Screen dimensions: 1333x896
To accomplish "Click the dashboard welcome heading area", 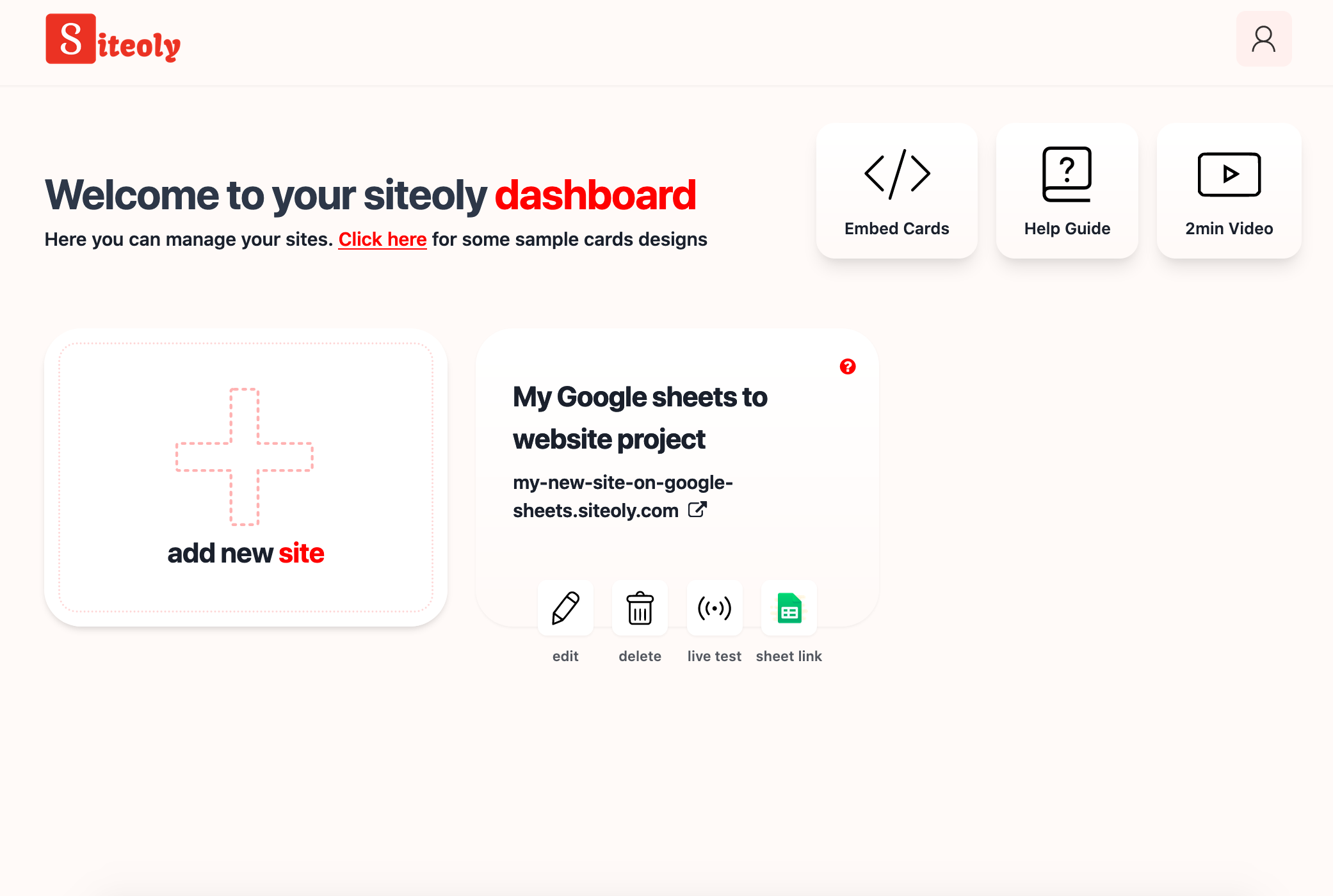I will coord(371,194).
